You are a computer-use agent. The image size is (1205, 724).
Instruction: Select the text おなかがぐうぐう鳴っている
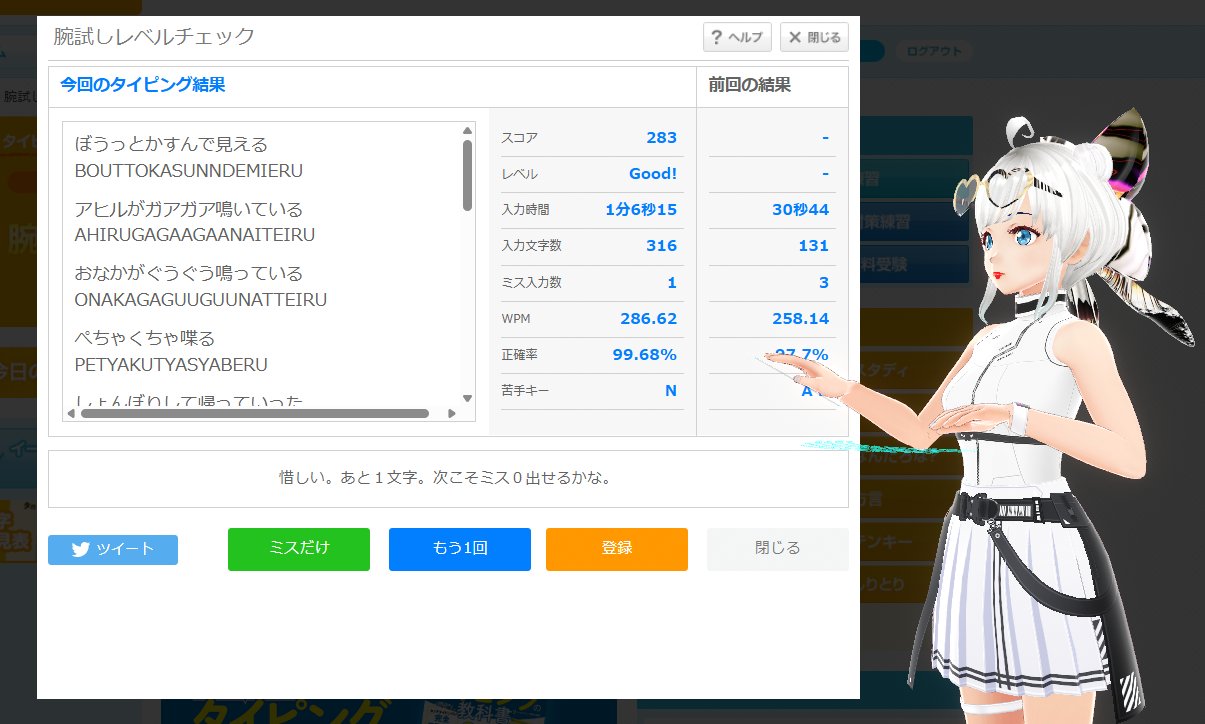(x=188, y=273)
